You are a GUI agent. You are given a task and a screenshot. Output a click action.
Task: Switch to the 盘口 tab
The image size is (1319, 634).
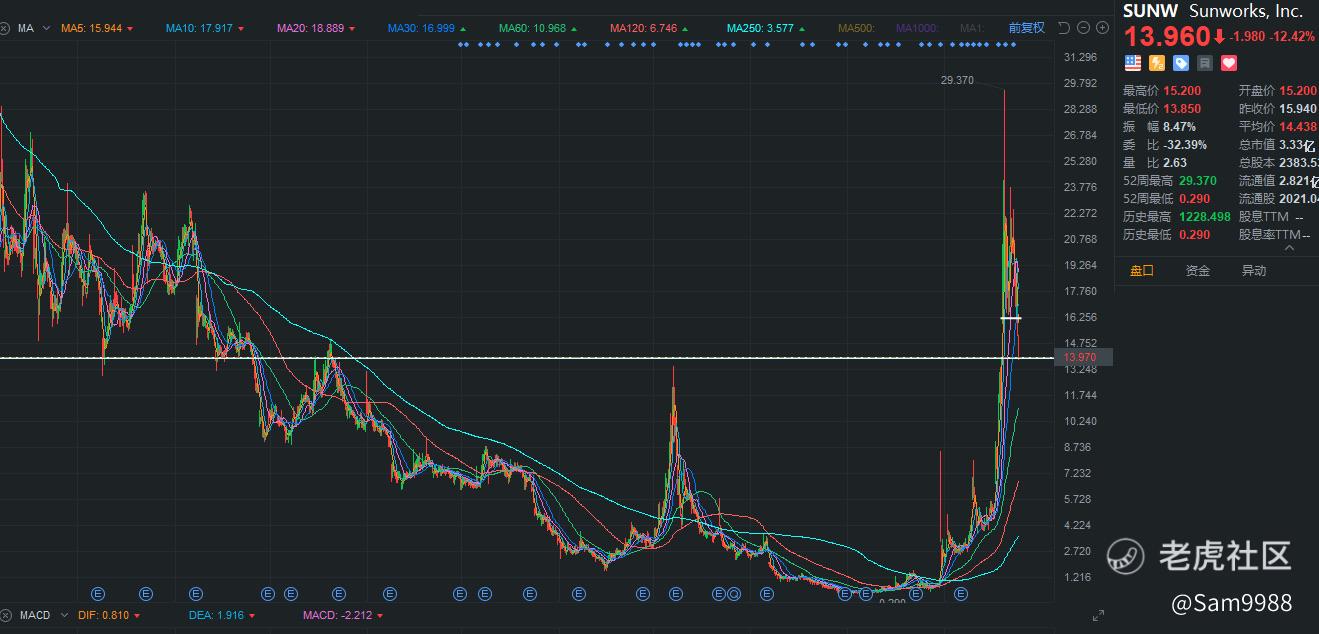coord(1142,270)
